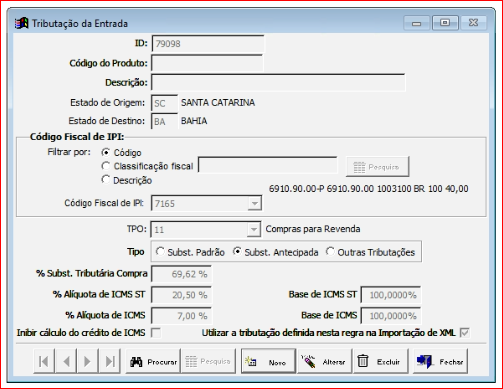Select Classificação fiscal filter option

pyautogui.click(x=106, y=166)
